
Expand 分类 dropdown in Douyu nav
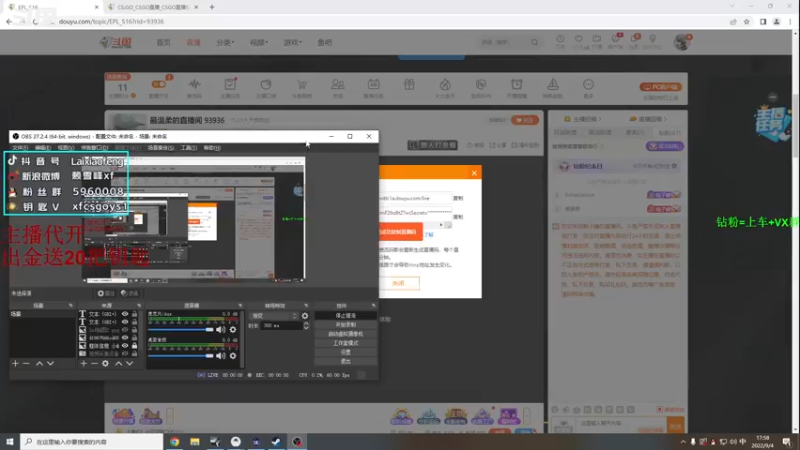click(225, 42)
